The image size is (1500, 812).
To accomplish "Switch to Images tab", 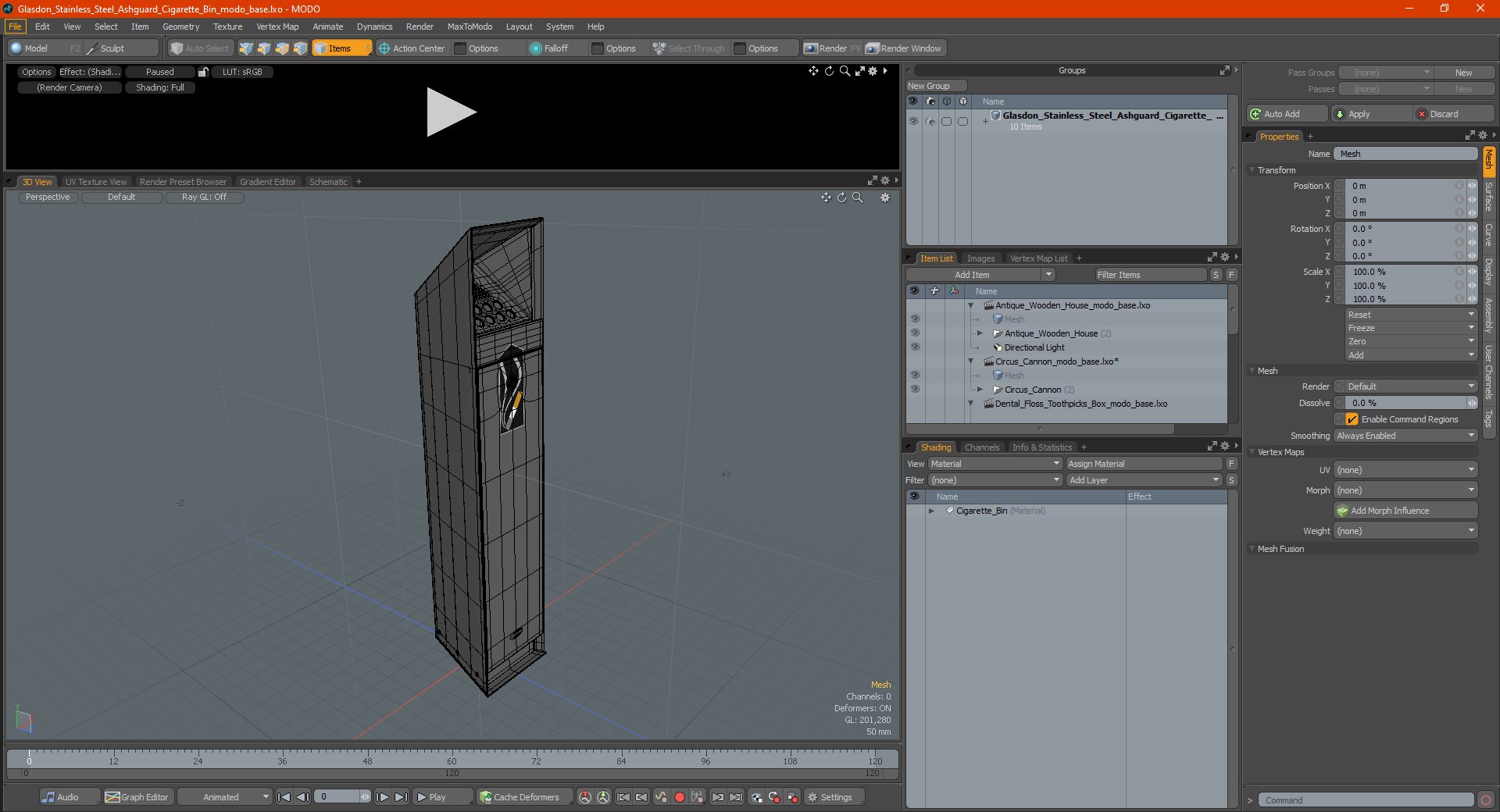I will [x=980, y=258].
